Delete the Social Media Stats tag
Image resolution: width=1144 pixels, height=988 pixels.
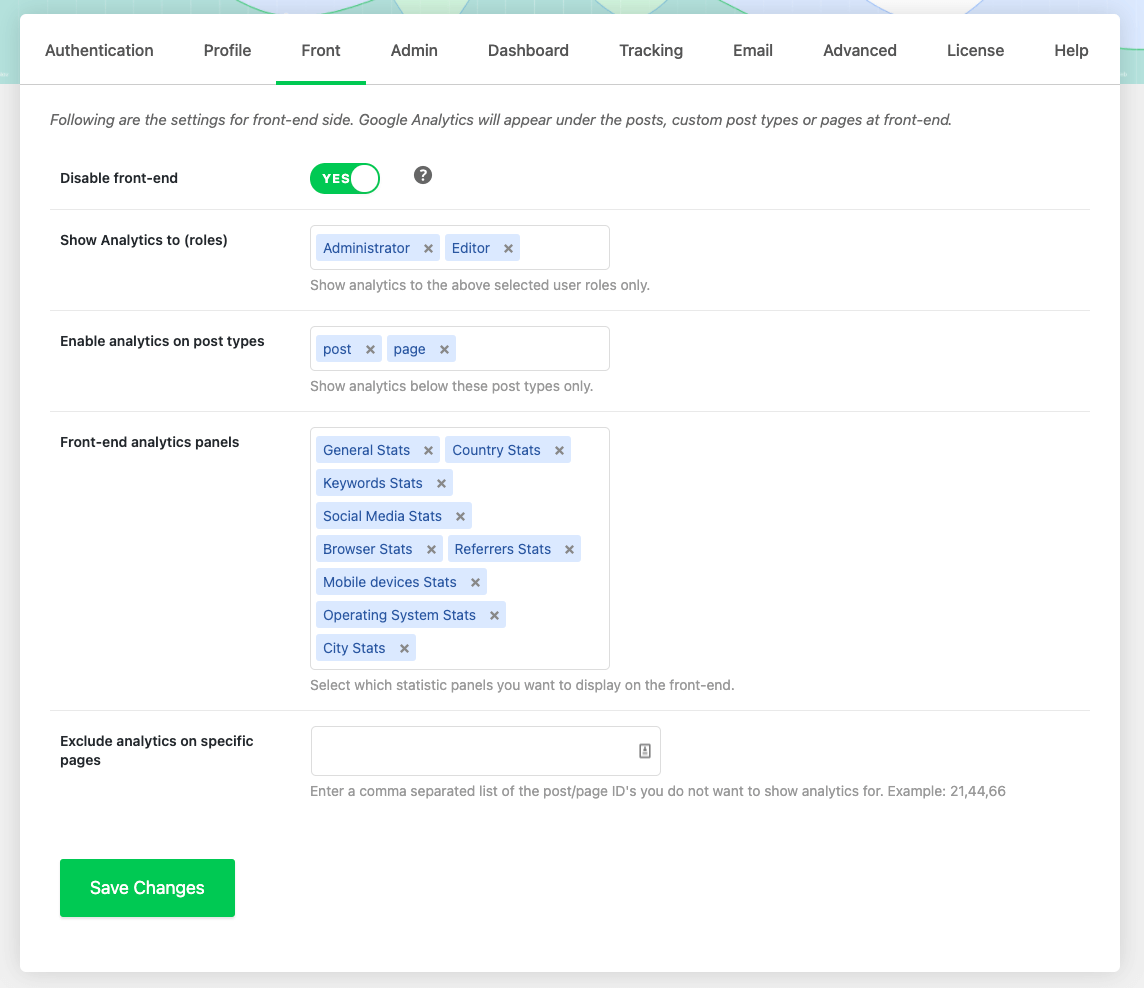(x=460, y=517)
